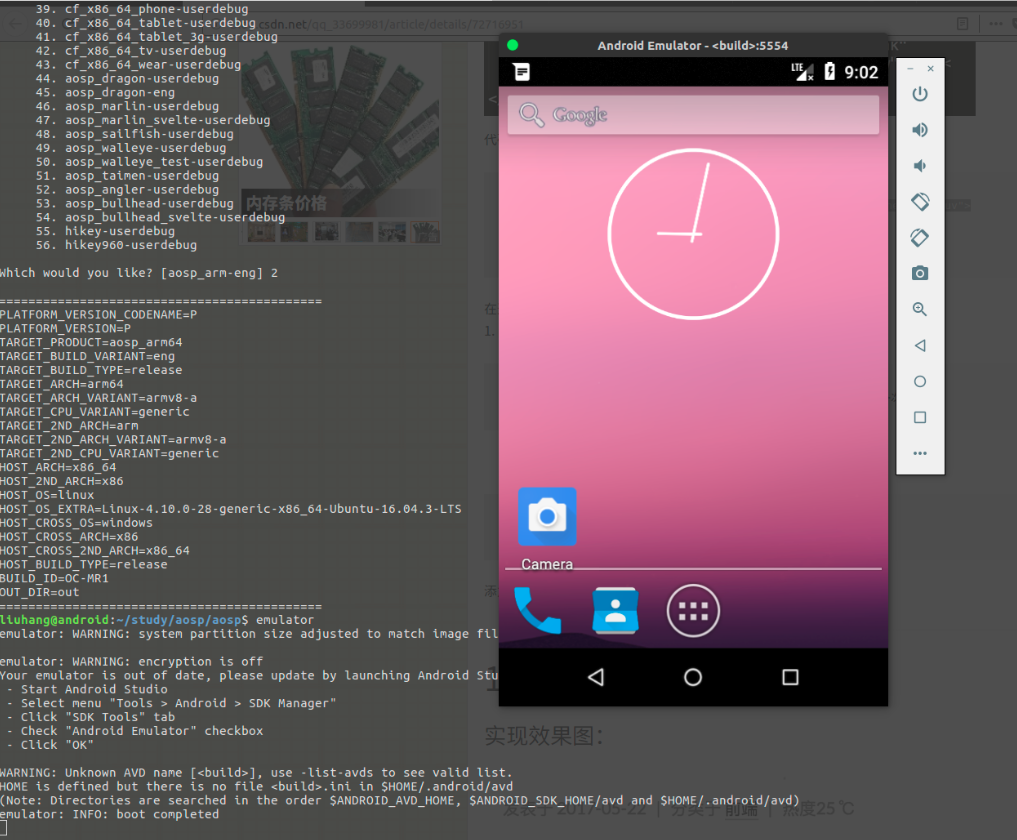Image resolution: width=1017 pixels, height=840 pixels.
Task: Take a screenshot with the camera toolbar icon
Action: pyautogui.click(x=919, y=272)
